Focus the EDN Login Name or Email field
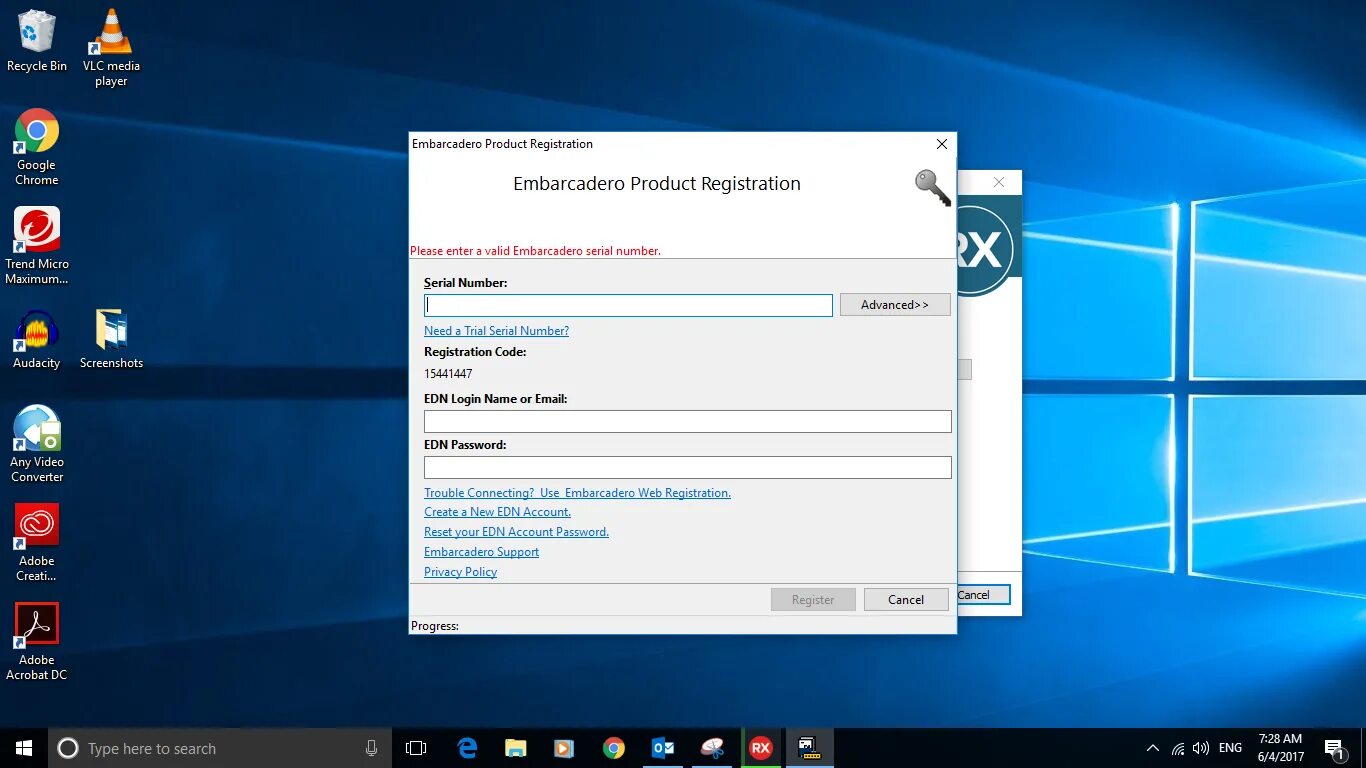This screenshot has width=1366, height=768. [687, 421]
